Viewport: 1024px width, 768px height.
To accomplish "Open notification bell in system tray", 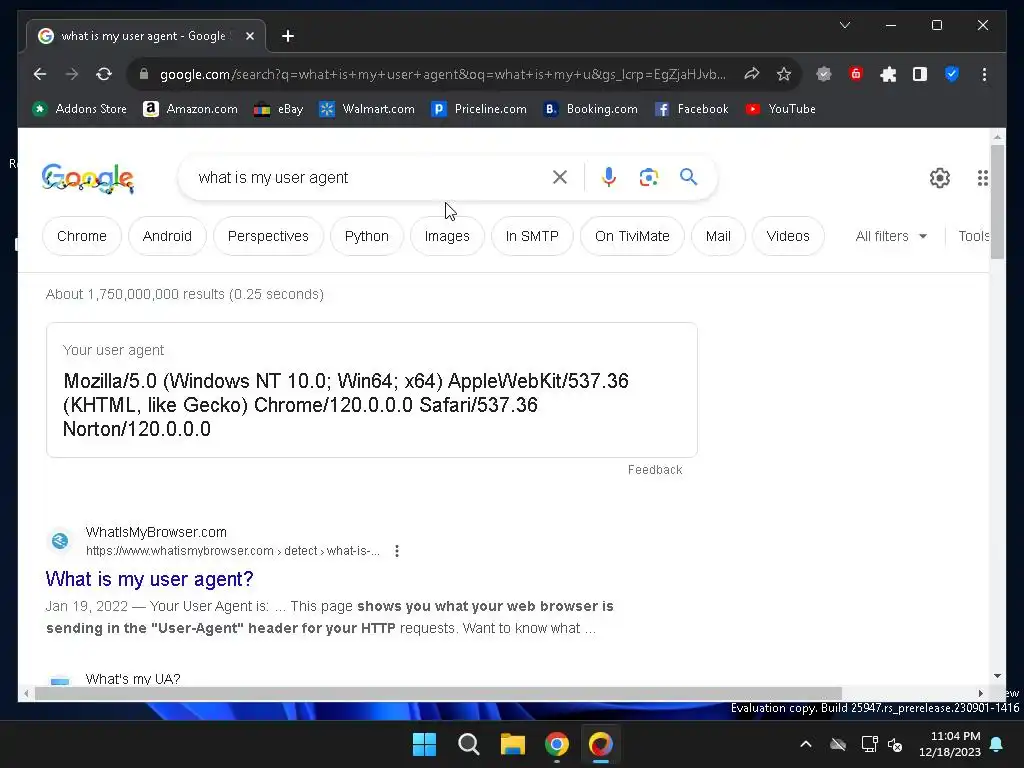I will click(997, 744).
